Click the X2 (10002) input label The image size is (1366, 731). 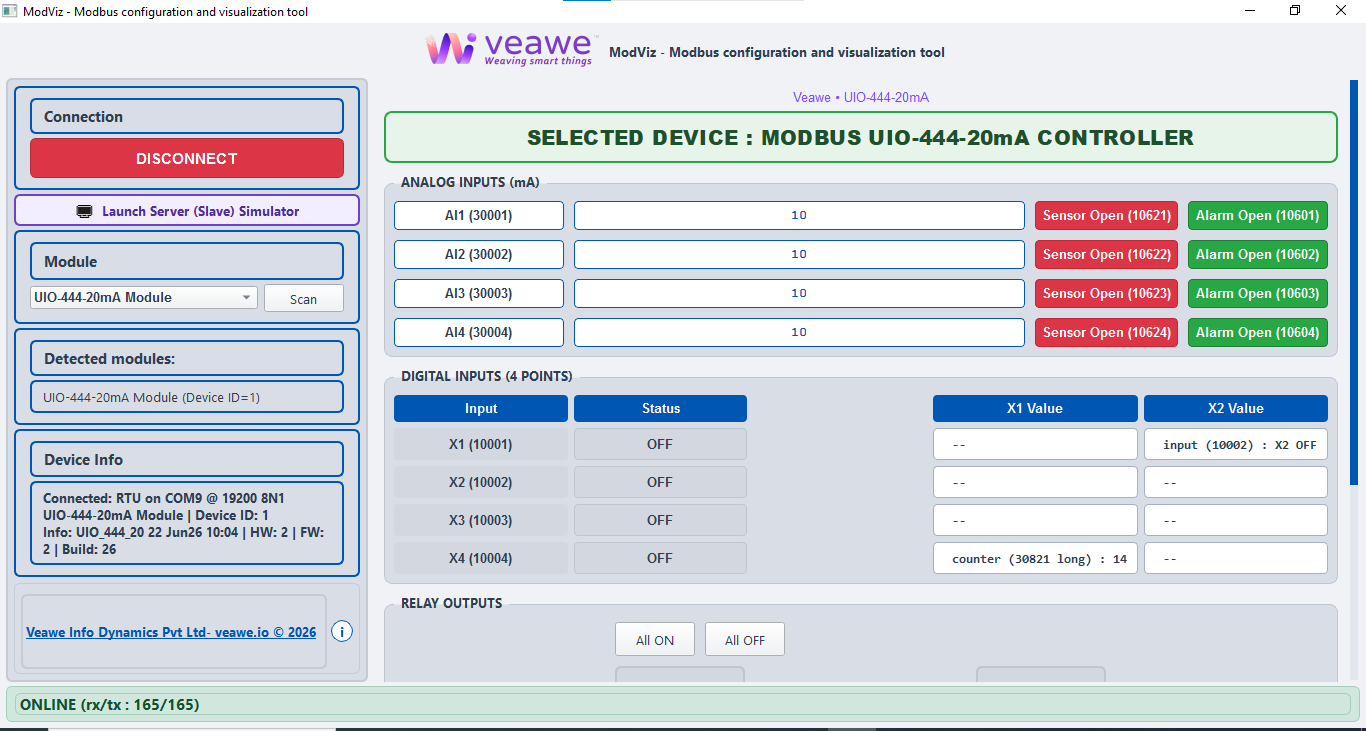481,482
